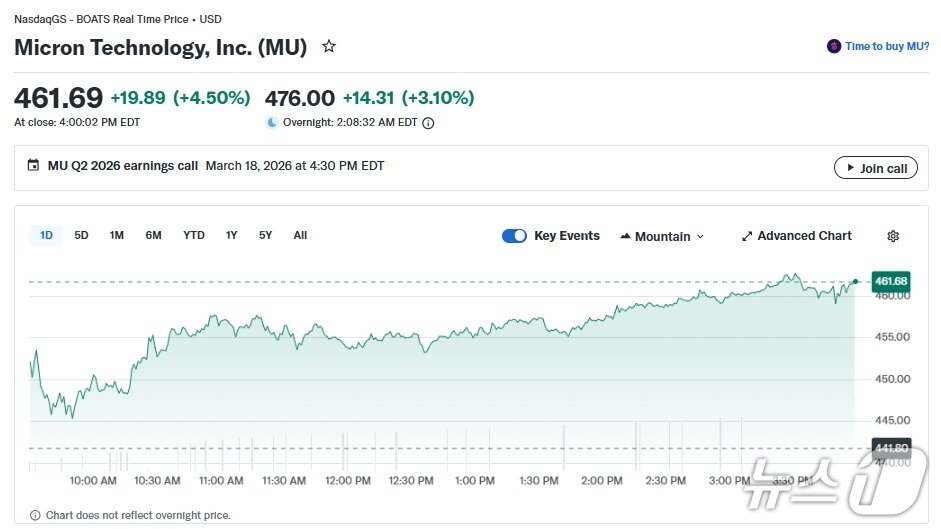941x529 pixels.
Task: Select the 1D time range tab
Action: 46,235
